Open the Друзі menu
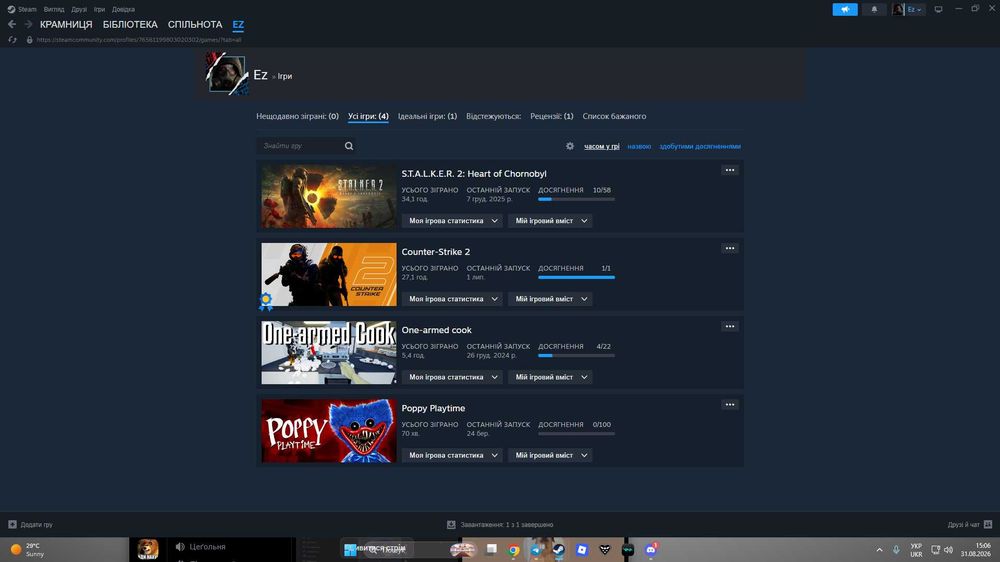 click(79, 9)
